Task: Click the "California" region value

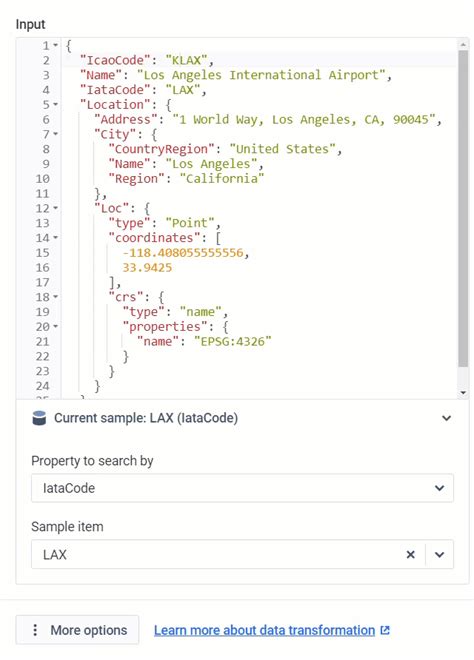Action: coord(222,178)
